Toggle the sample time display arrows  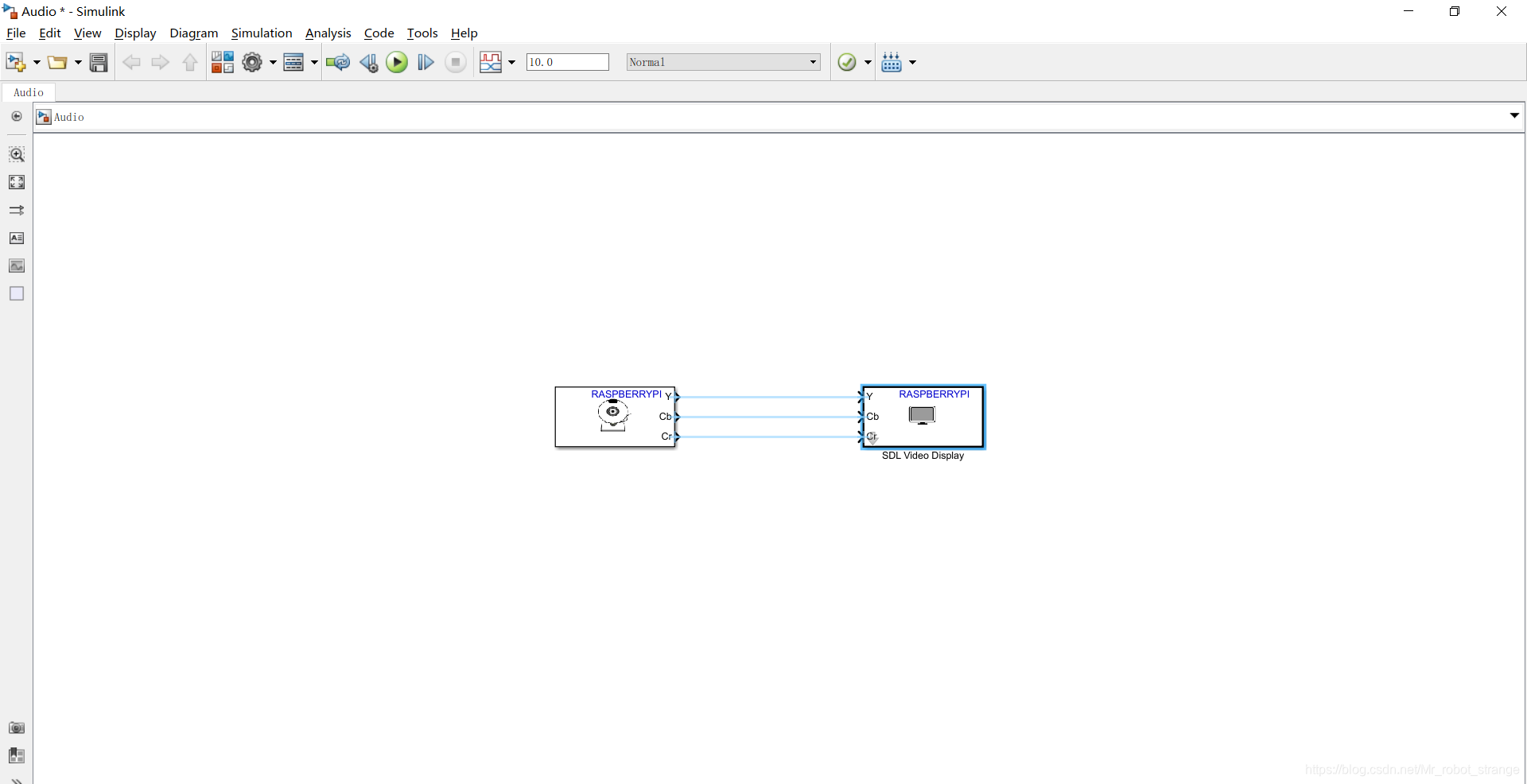(17, 211)
